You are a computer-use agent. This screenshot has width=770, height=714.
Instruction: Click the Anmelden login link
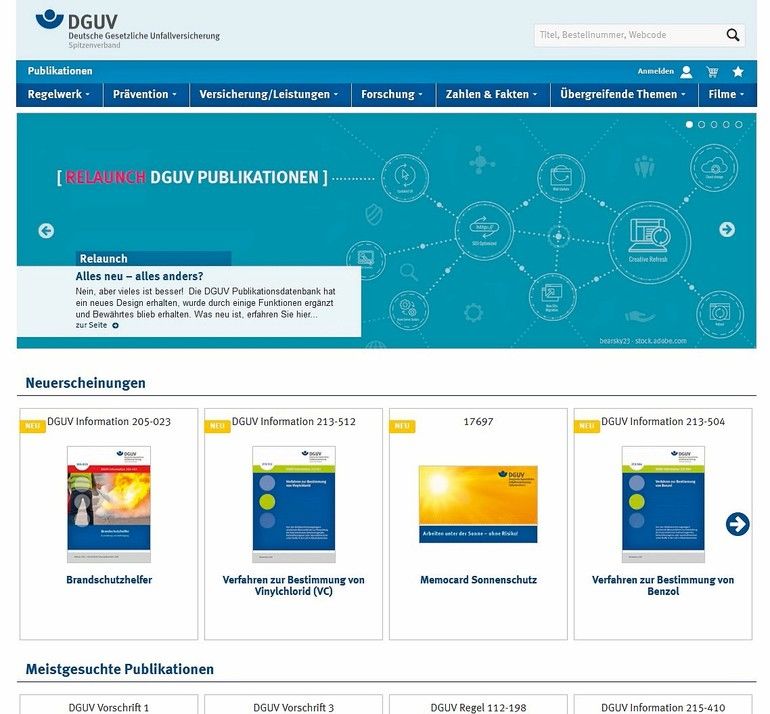point(656,71)
